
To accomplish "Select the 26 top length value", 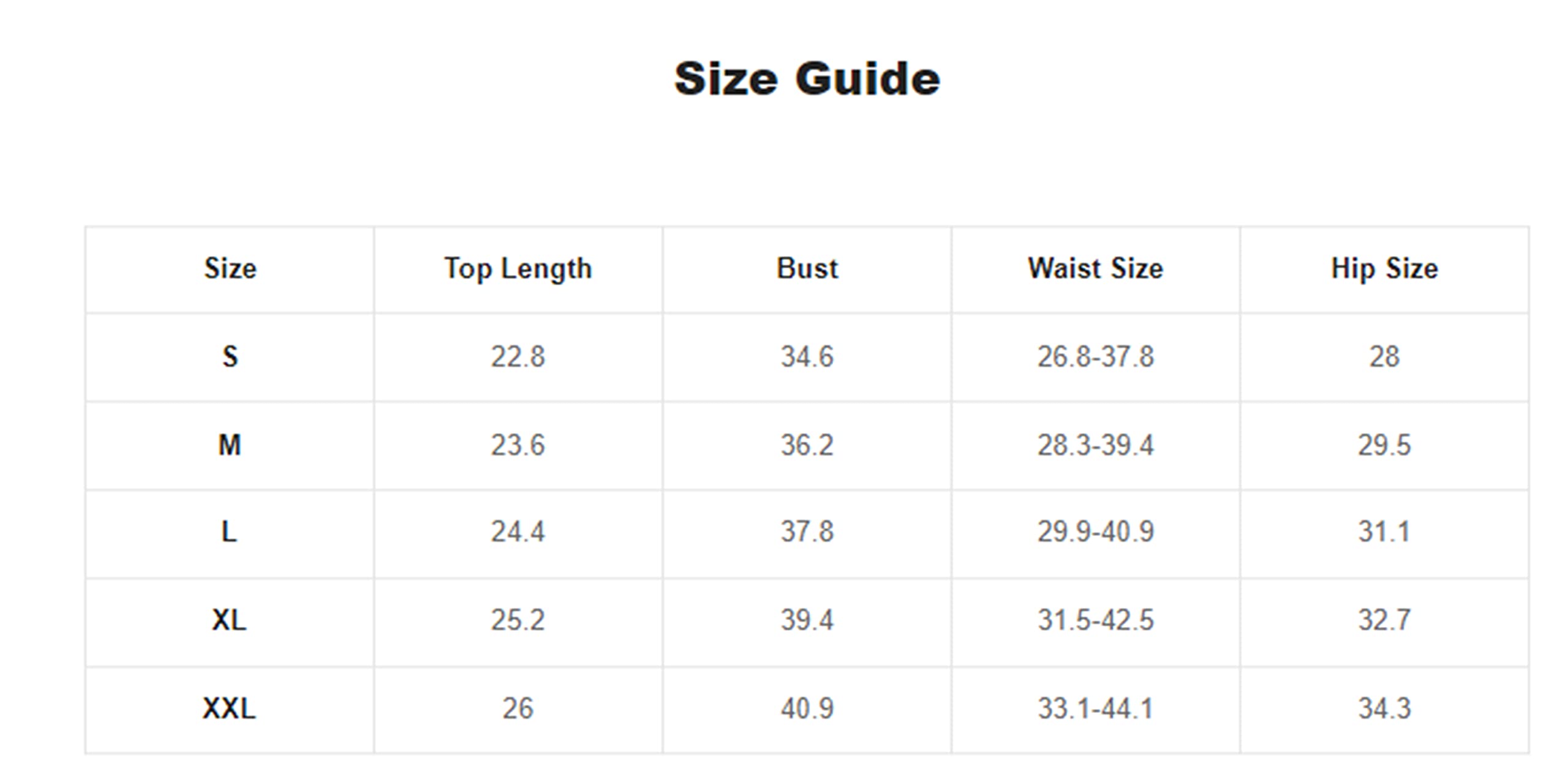I will pos(518,709).
